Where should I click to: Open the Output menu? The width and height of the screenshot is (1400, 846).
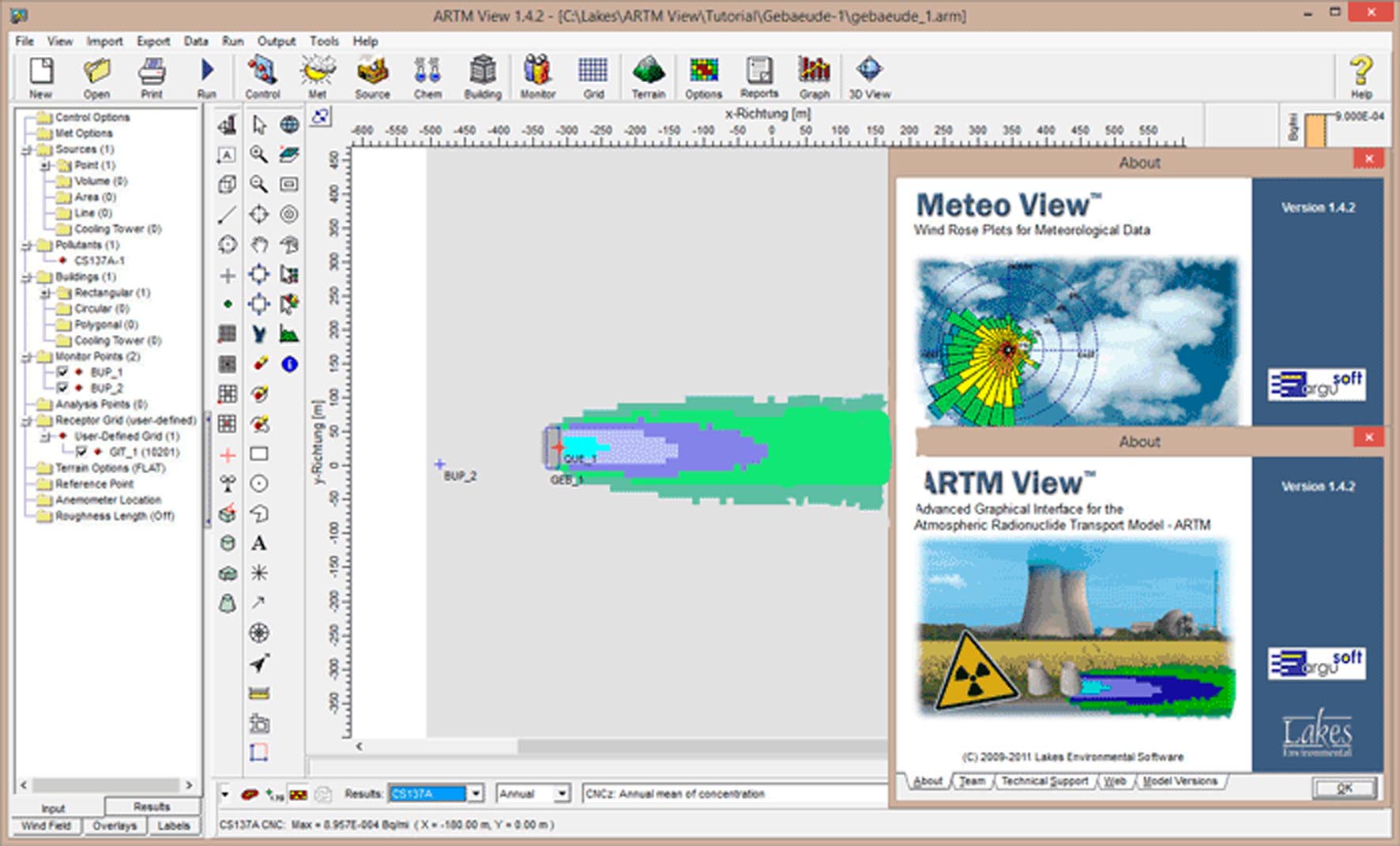[276, 41]
